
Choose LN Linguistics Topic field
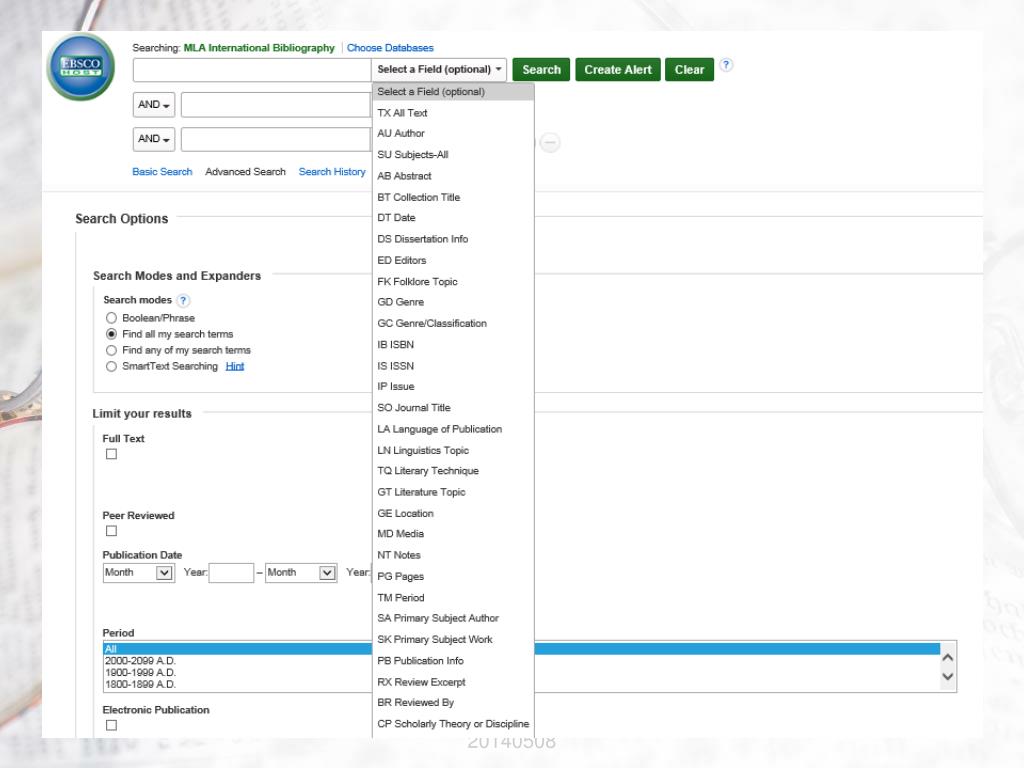pyautogui.click(x=453, y=451)
